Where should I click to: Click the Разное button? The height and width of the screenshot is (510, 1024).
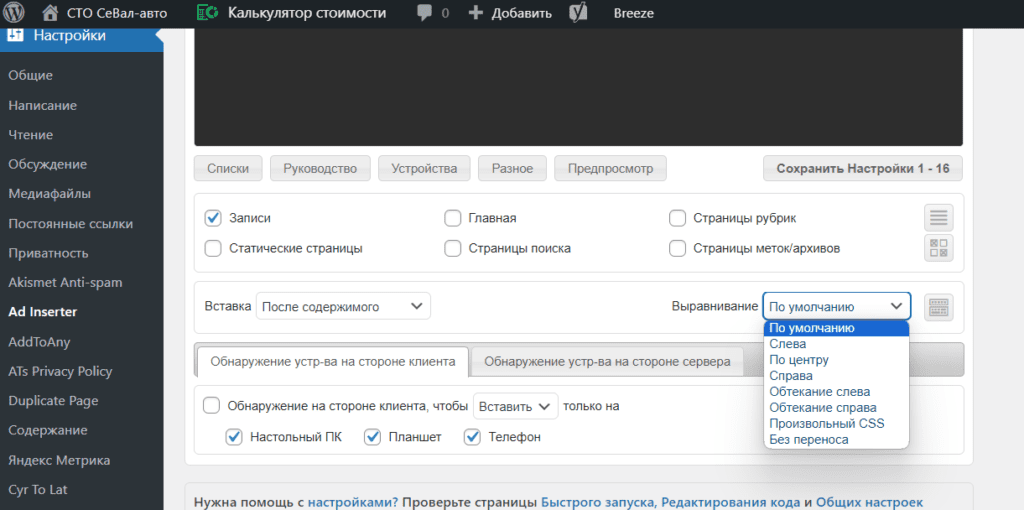point(513,168)
